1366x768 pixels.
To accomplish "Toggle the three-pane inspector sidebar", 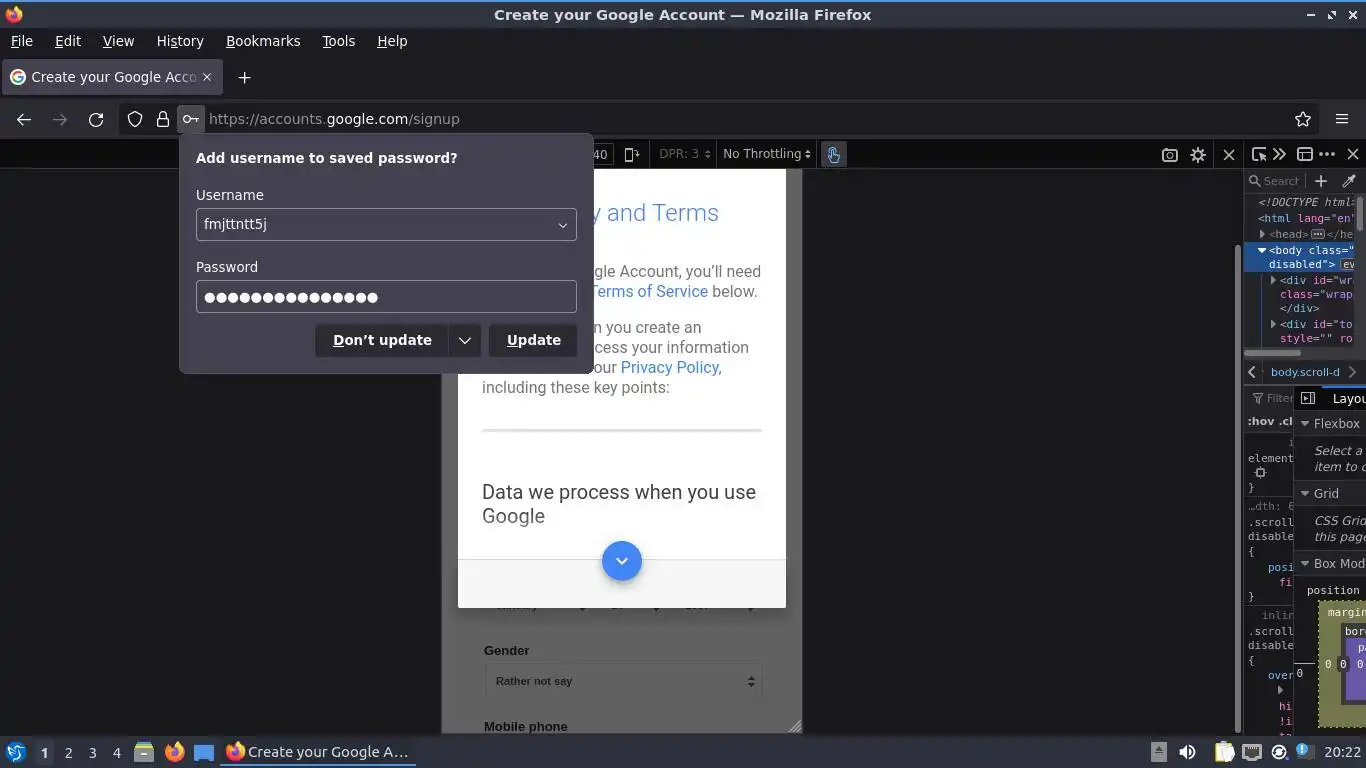I will coord(1307,398).
